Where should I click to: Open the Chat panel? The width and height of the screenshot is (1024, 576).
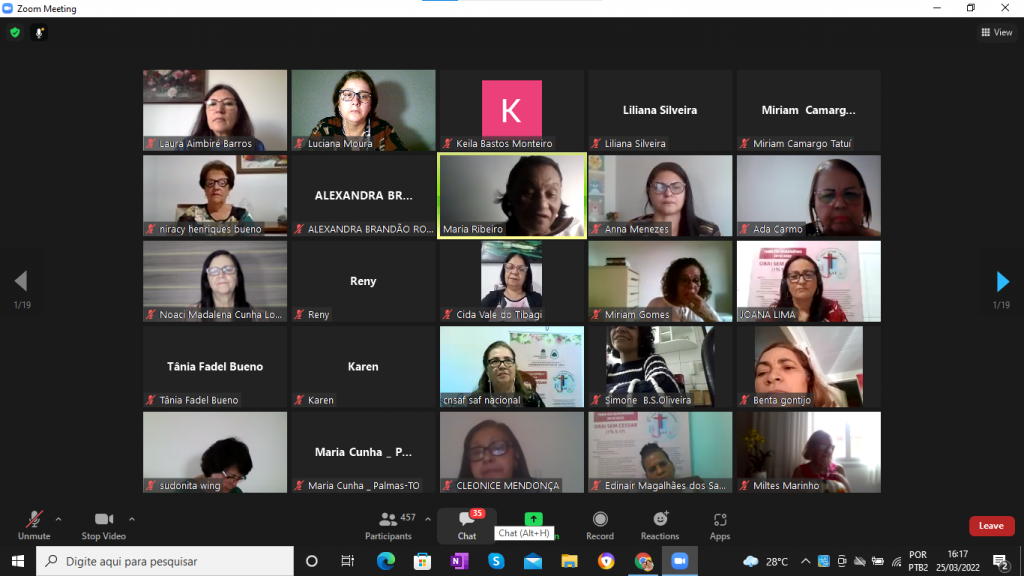(x=467, y=525)
